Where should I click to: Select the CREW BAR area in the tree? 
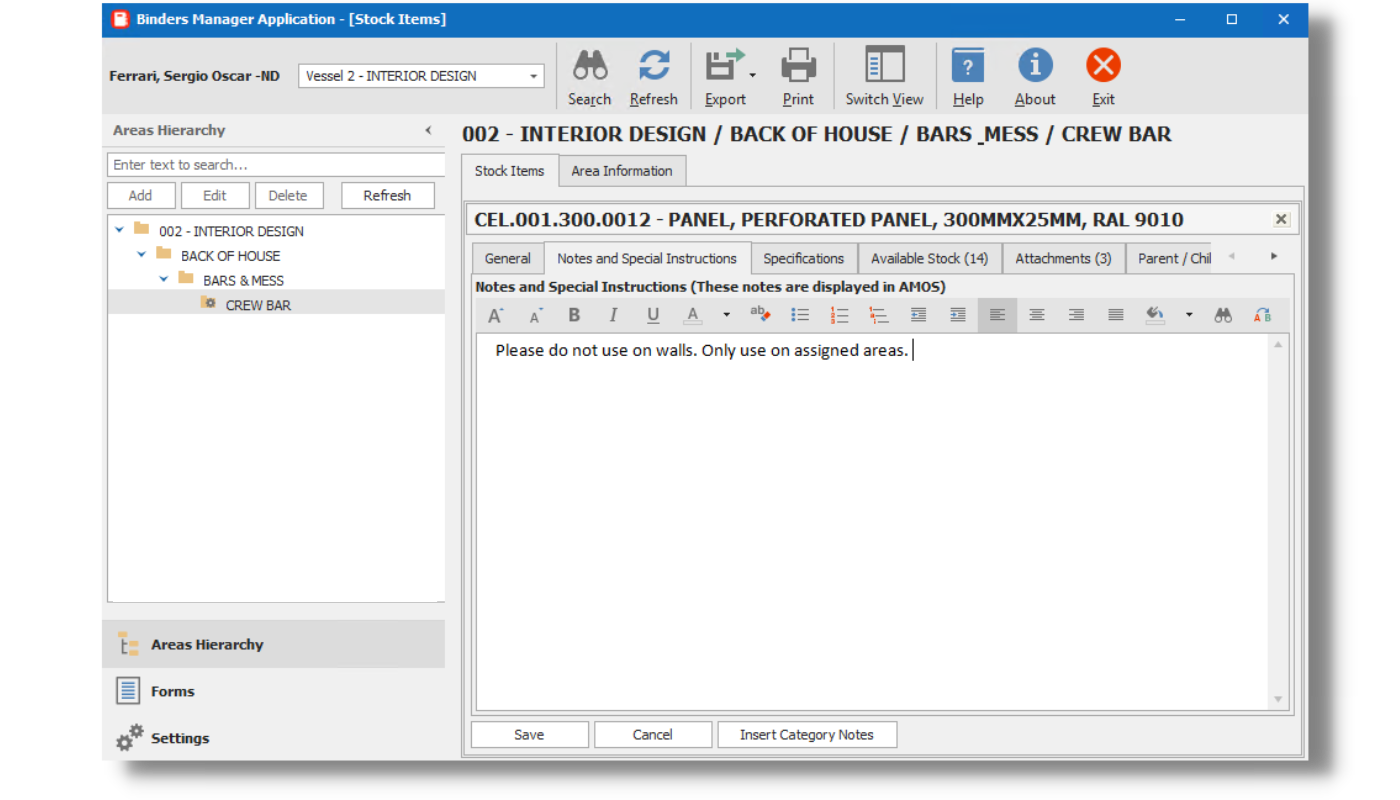click(256, 305)
